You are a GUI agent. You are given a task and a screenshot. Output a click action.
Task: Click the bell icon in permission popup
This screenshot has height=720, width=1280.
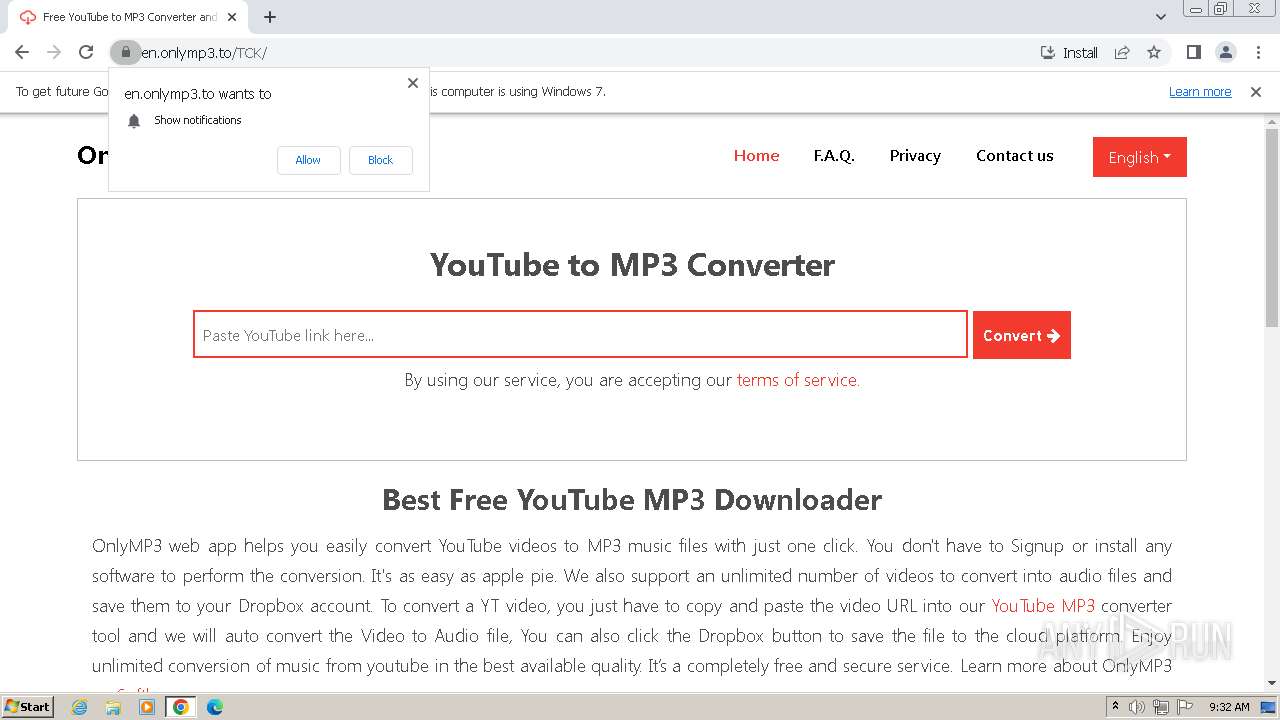click(134, 120)
